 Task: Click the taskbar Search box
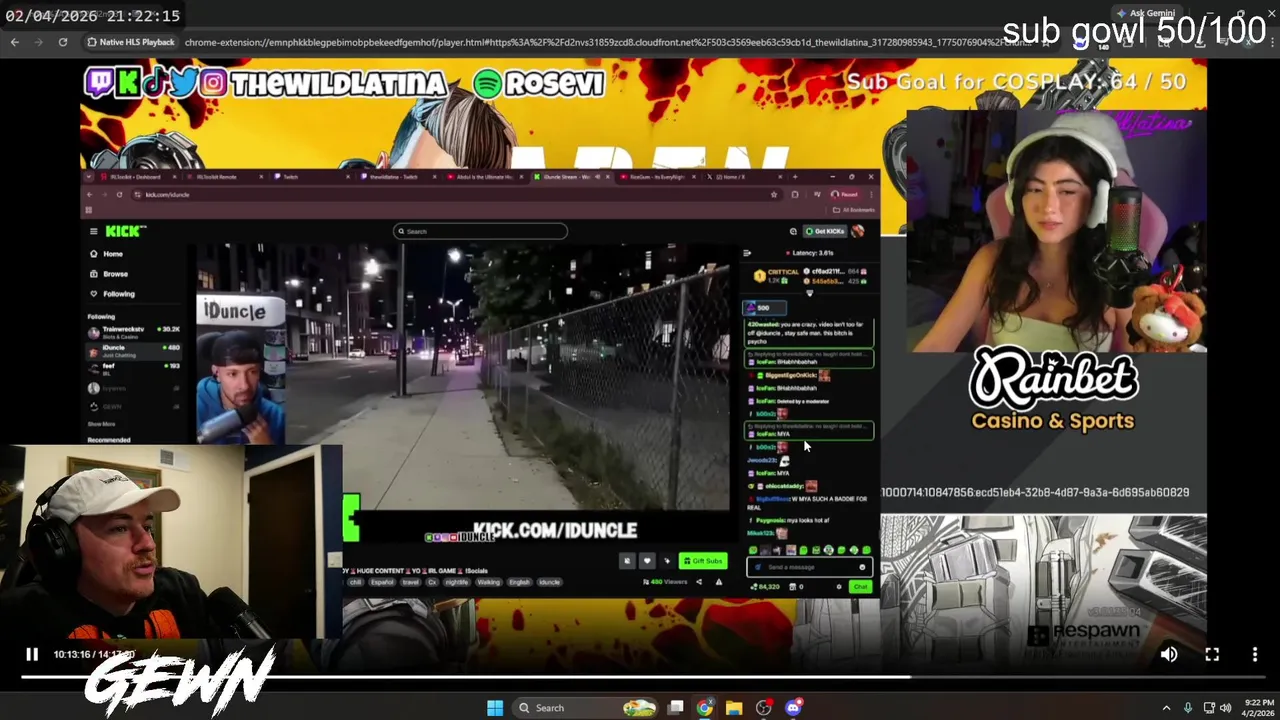tap(584, 708)
